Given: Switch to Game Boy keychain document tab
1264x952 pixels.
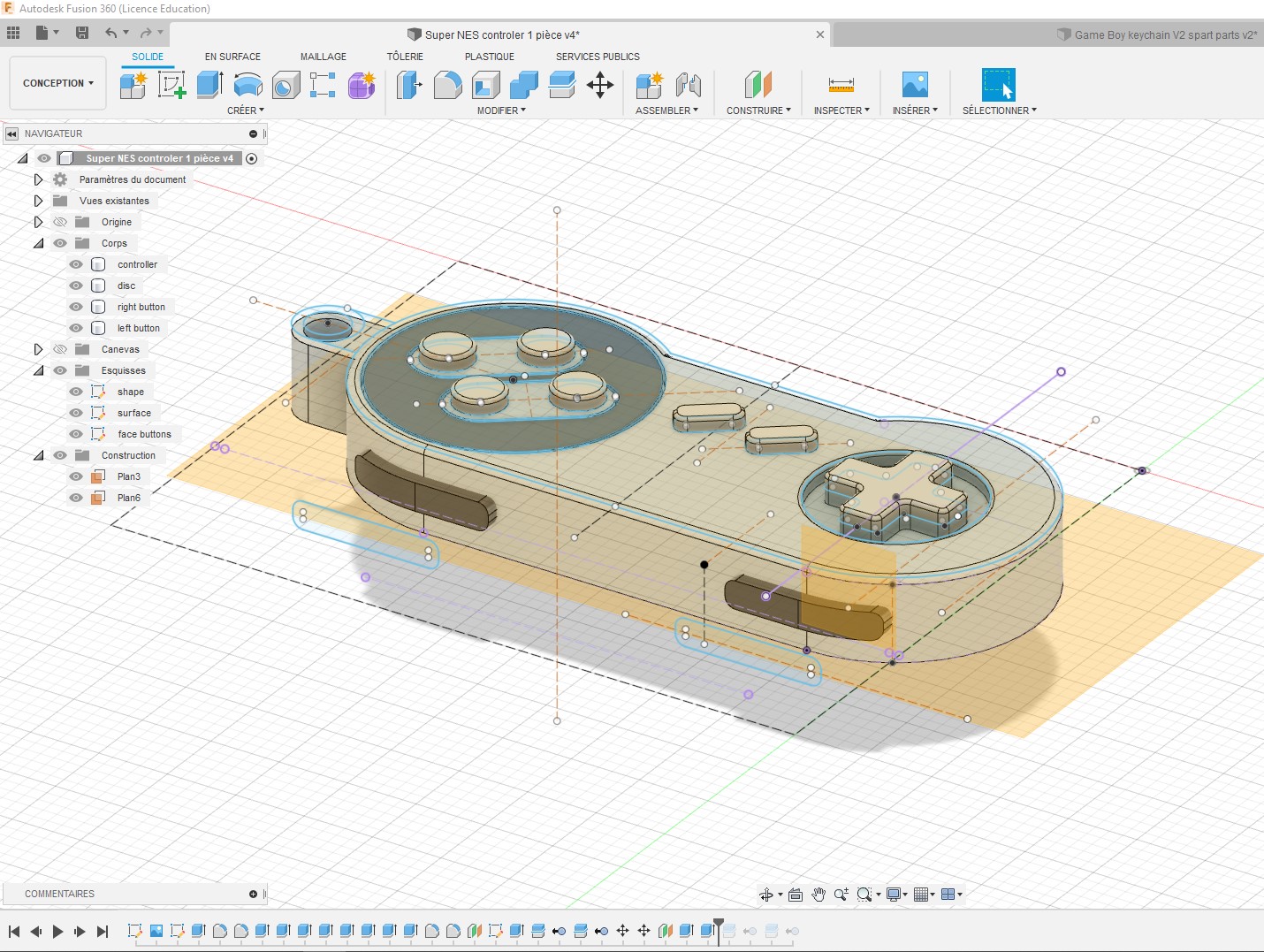Looking at the screenshot, I should (1158, 34).
